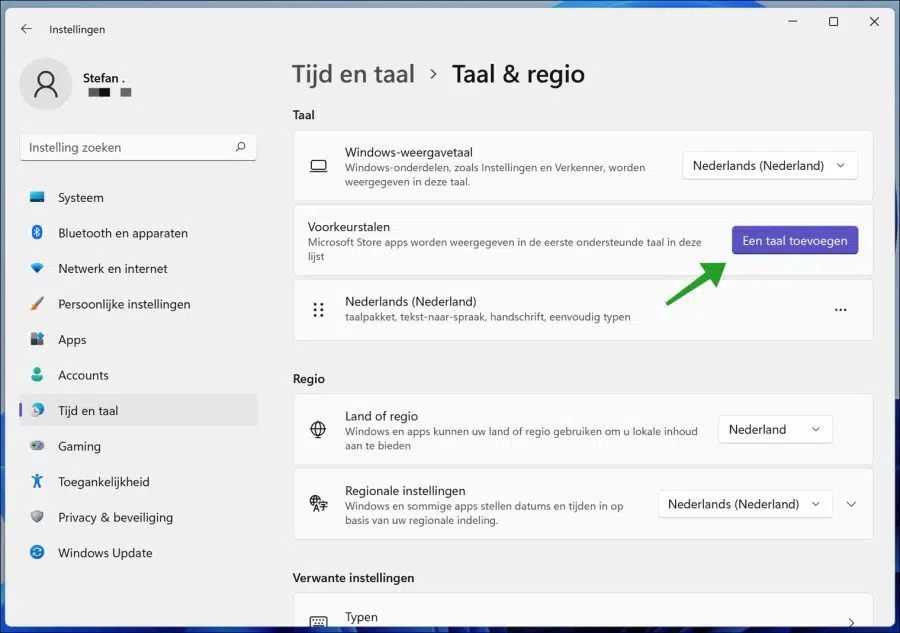Viewport: 900px width, 633px height.
Task: Click the Voorkeurstalen heading text
Action: click(x=348, y=227)
